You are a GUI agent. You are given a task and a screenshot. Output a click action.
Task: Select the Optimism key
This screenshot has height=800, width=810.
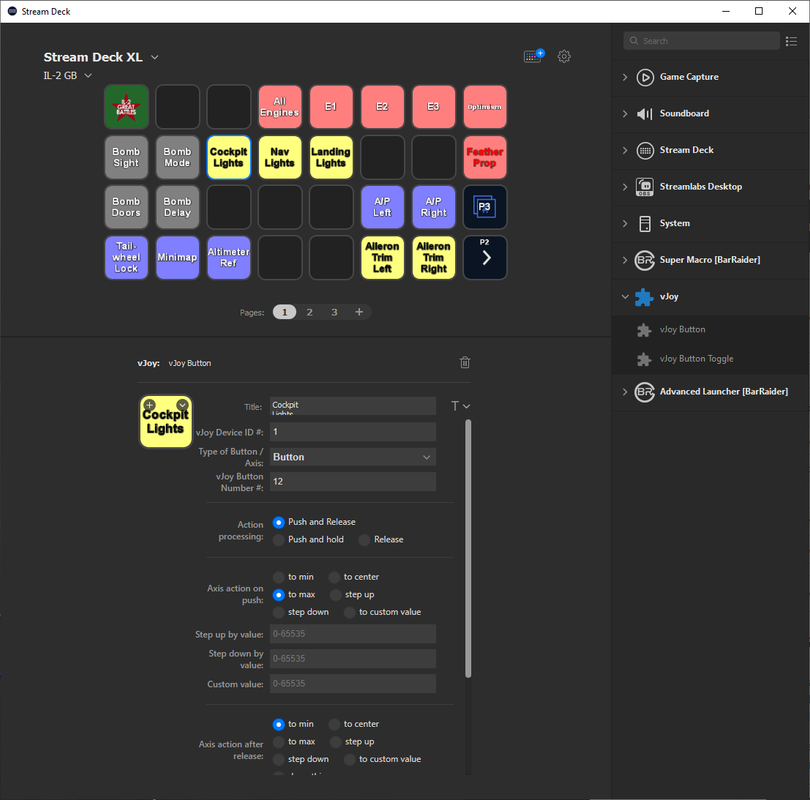485,107
